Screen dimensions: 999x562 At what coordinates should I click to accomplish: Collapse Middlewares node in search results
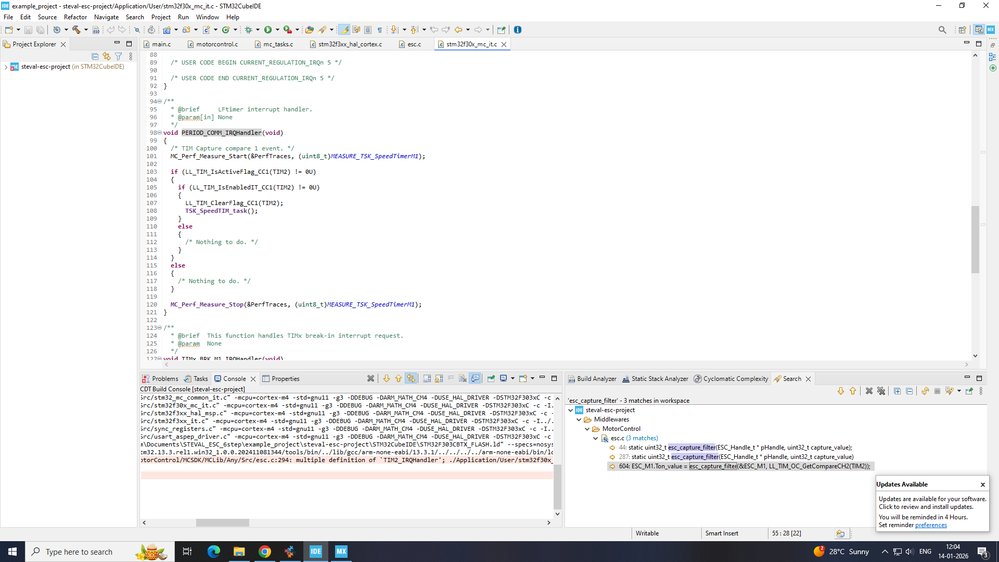(579, 420)
